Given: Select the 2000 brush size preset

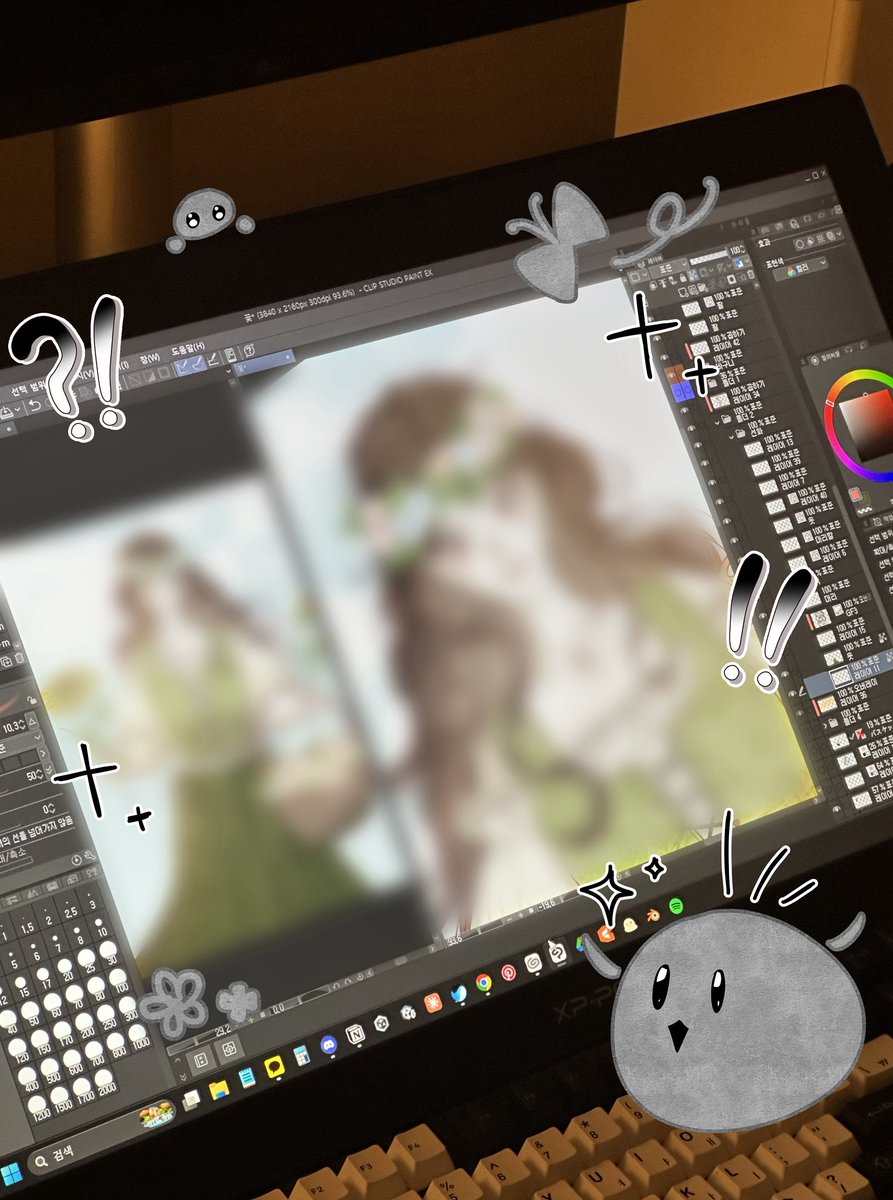Looking at the screenshot, I should [x=104, y=1080].
